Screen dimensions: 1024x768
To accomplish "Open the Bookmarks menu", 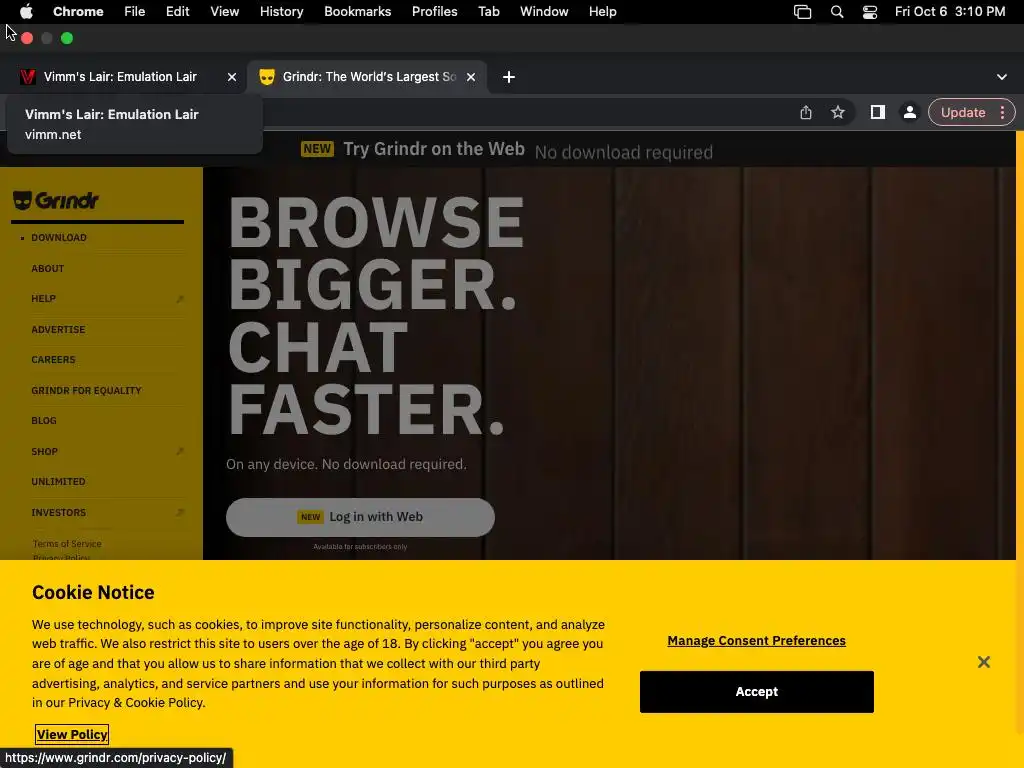I will [x=357, y=11].
